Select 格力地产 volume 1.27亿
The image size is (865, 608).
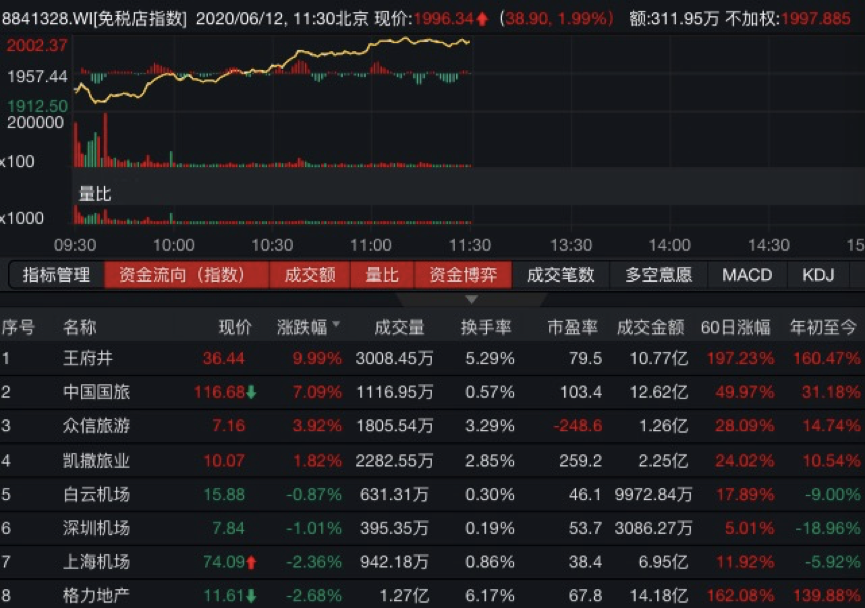click(404, 596)
